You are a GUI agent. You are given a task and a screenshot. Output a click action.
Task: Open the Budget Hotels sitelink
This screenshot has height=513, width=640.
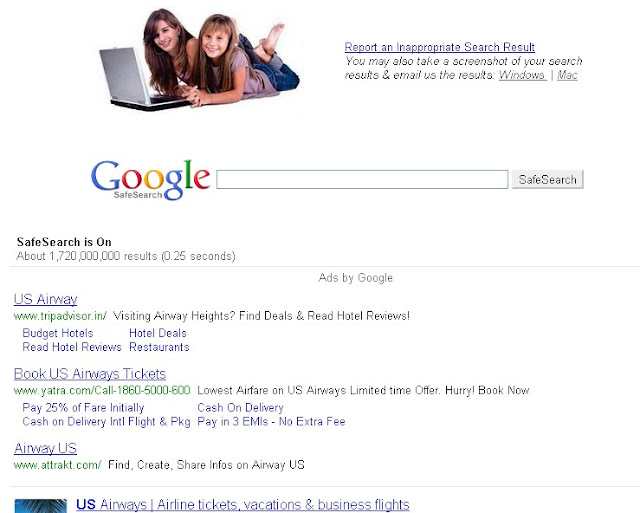click(x=58, y=333)
